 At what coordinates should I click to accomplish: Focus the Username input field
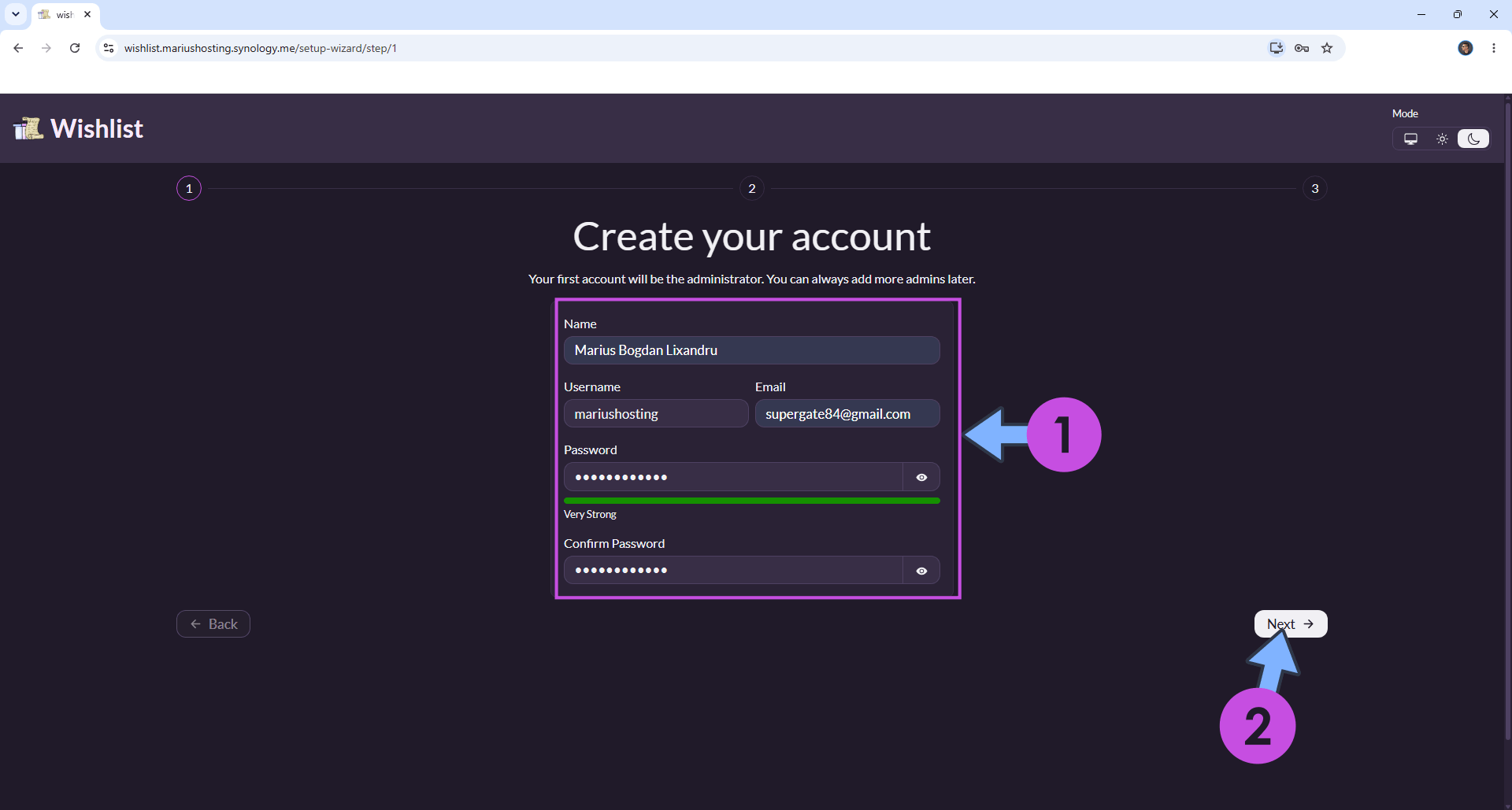click(x=656, y=414)
